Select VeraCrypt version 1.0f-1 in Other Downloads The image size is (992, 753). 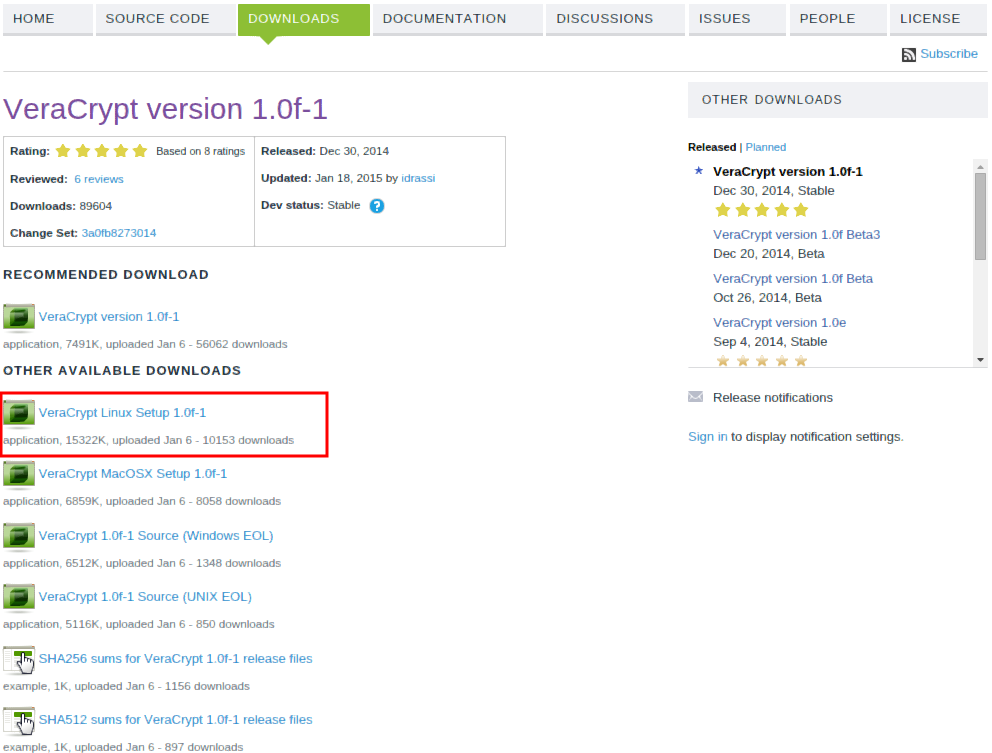pos(788,171)
